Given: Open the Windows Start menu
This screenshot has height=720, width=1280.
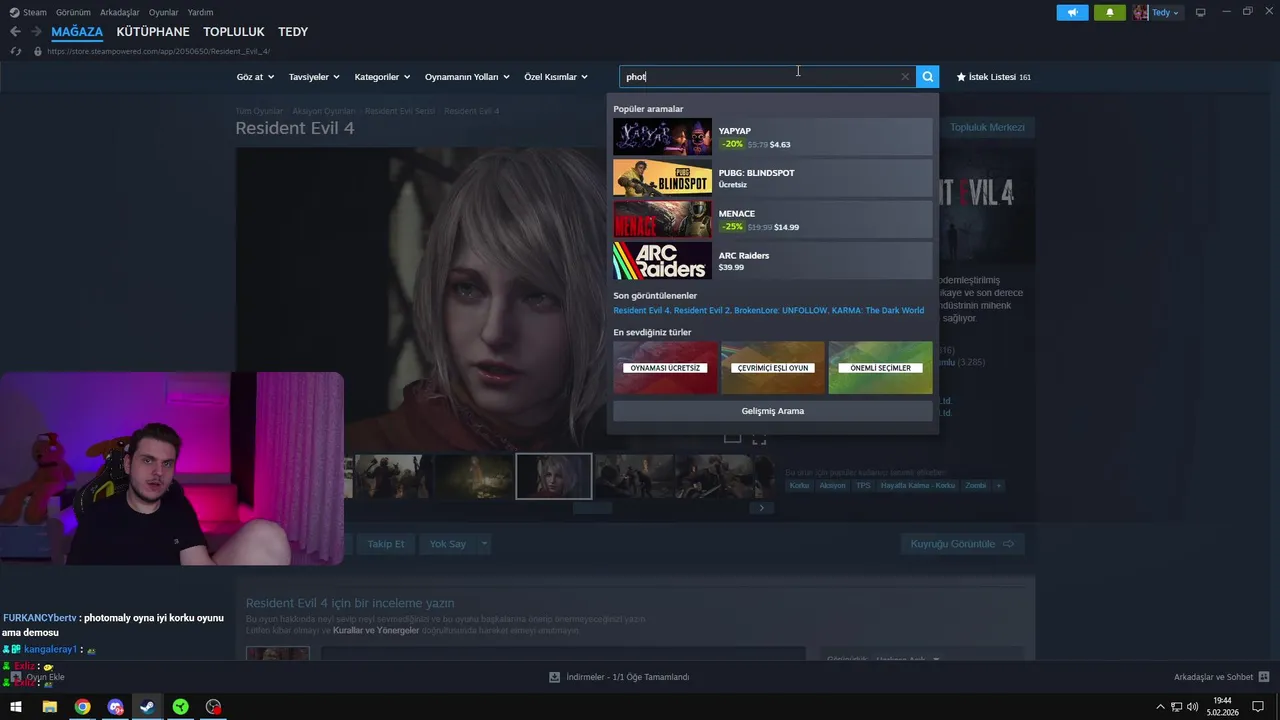Looking at the screenshot, I should [x=16, y=707].
